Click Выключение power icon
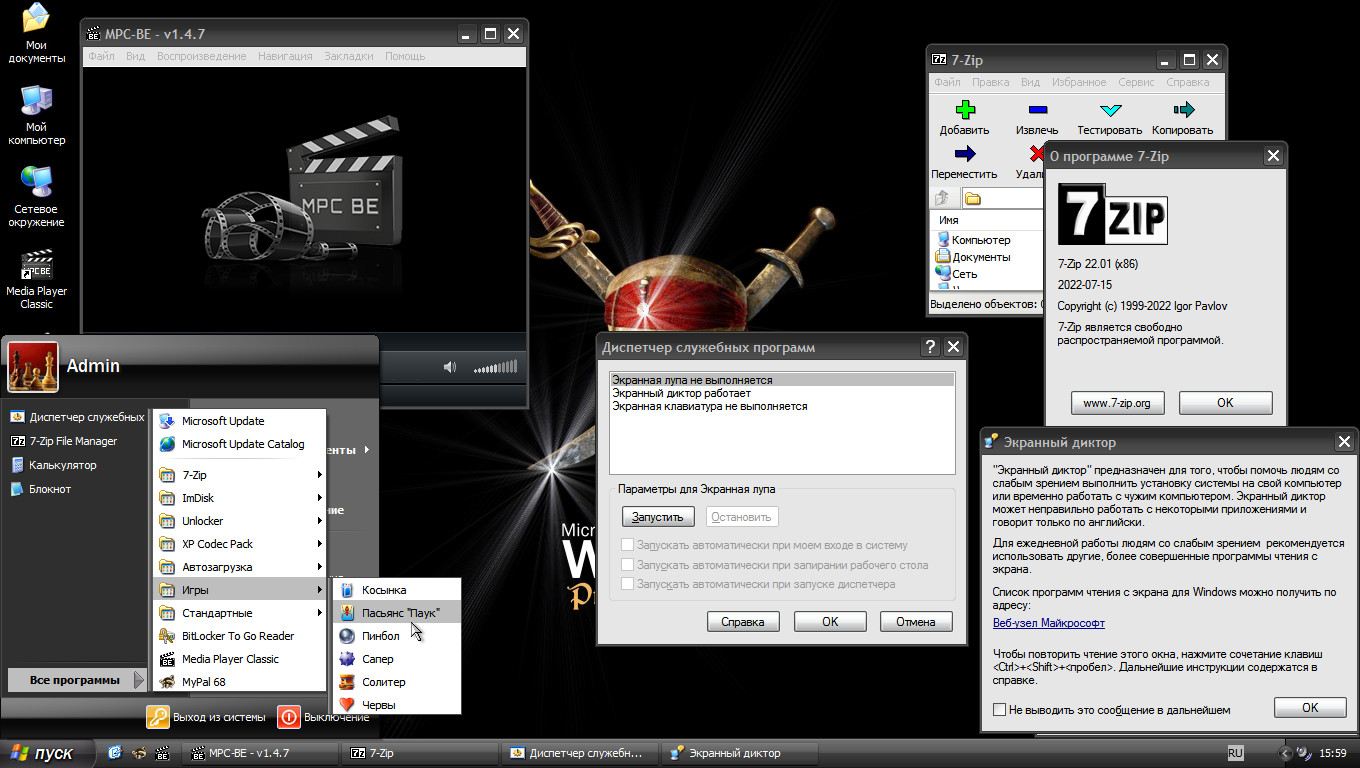1360x768 pixels. tap(288, 716)
